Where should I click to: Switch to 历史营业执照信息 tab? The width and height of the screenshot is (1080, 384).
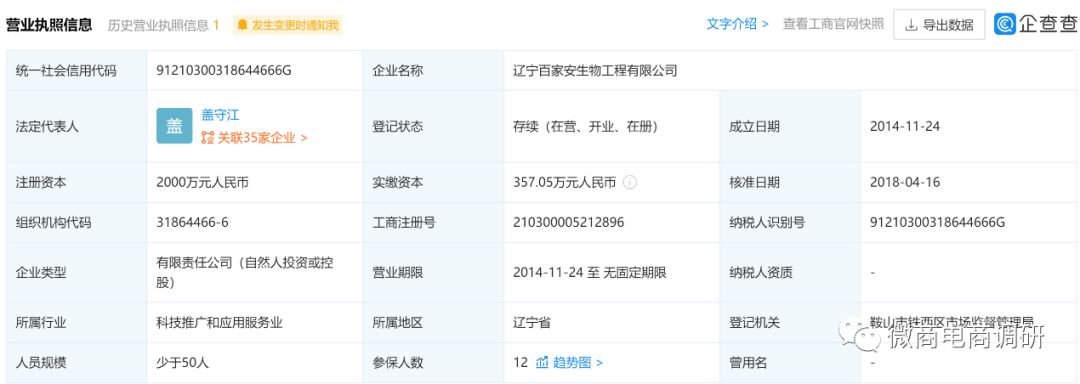pos(163,25)
